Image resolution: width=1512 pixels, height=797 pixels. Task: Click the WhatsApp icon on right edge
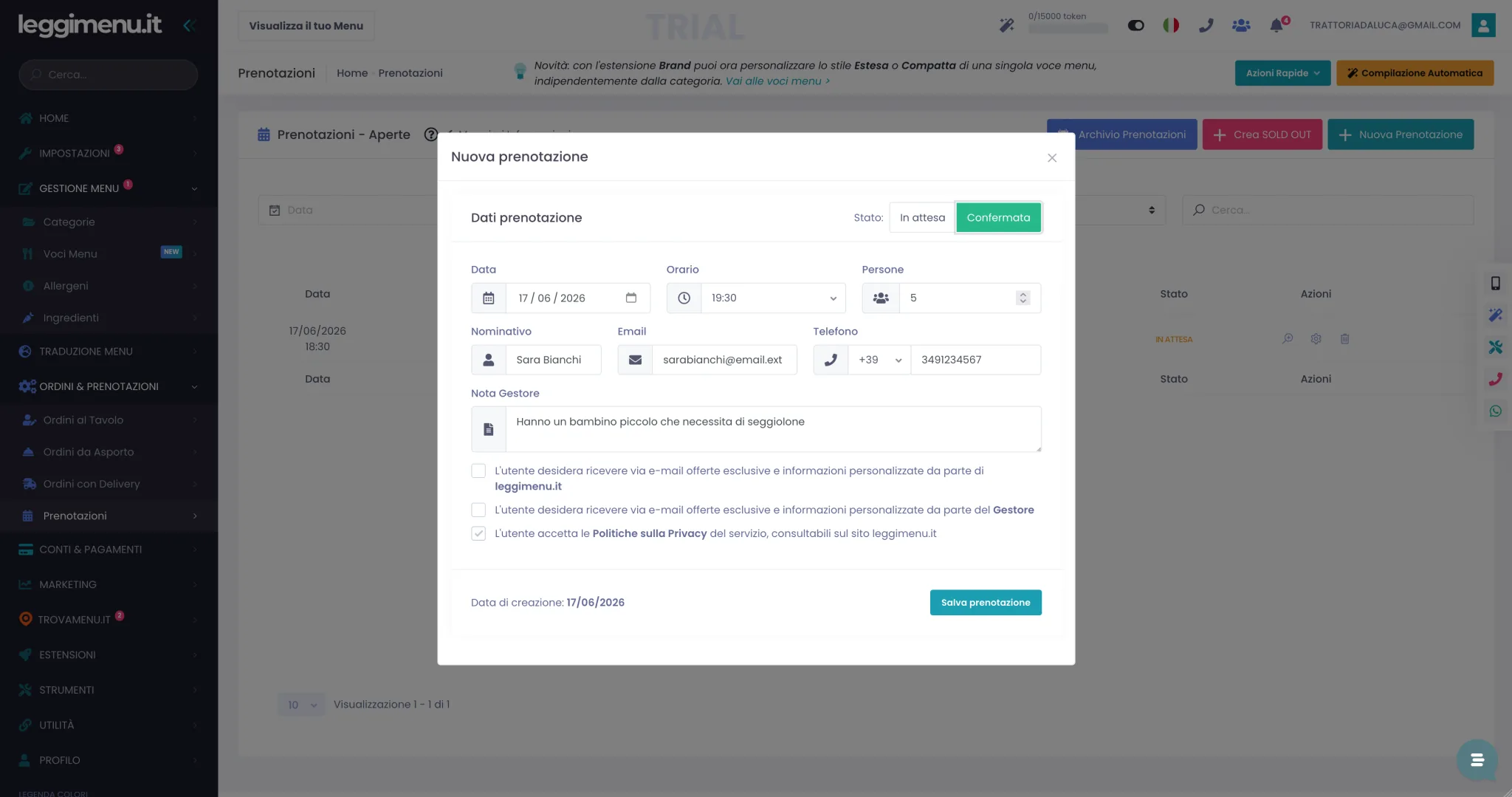point(1495,411)
